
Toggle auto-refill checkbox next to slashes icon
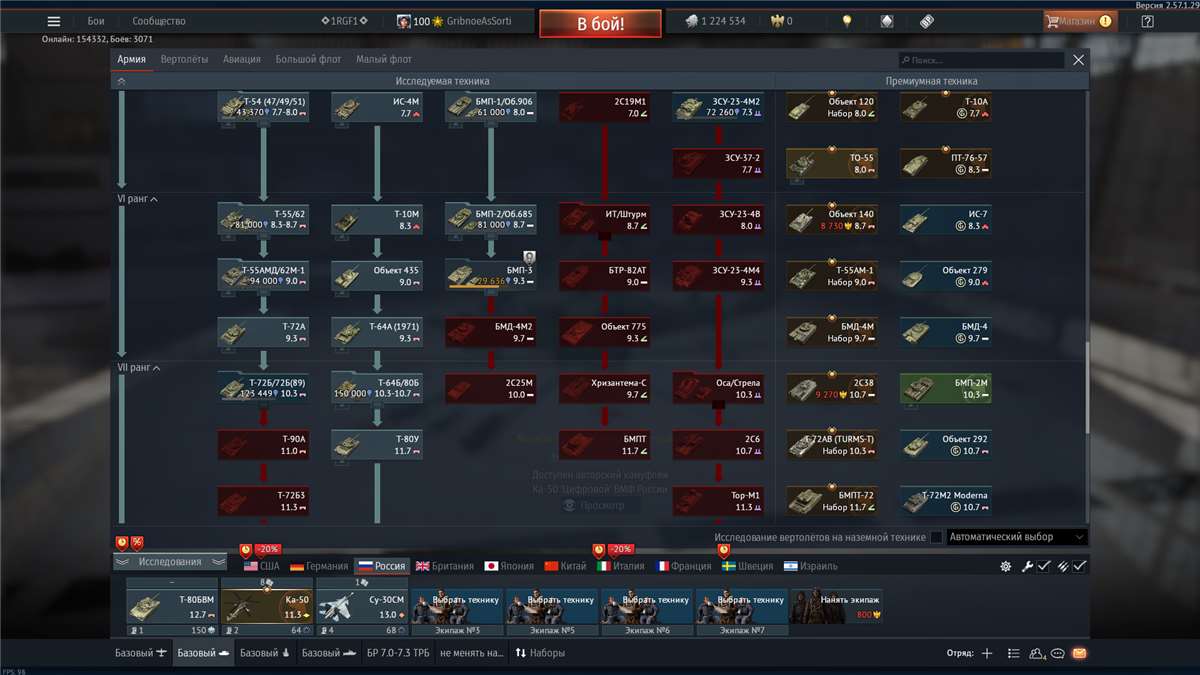tap(1080, 566)
